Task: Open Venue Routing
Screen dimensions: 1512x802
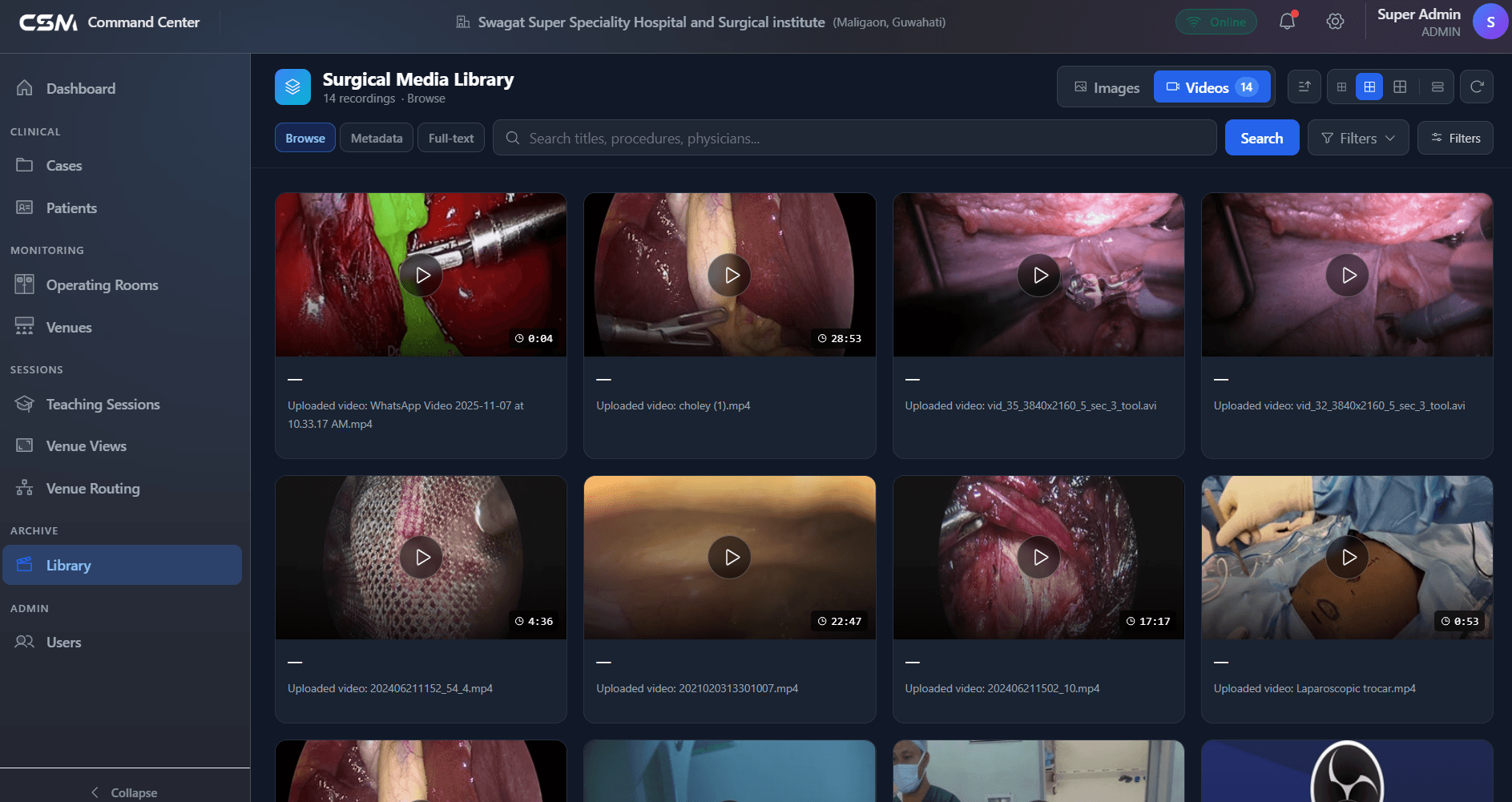Action: click(x=122, y=488)
